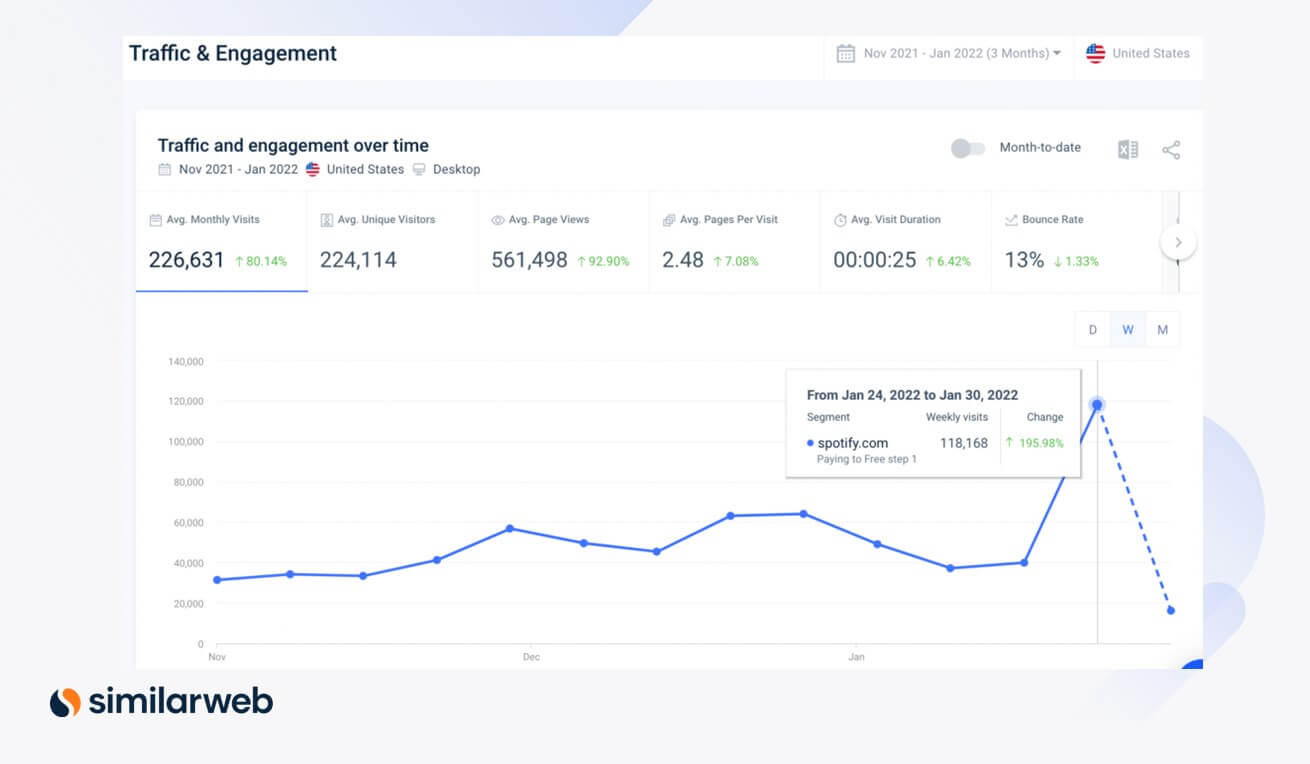Click spotify.com in the chart tooltip

pyautogui.click(x=852, y=443)
